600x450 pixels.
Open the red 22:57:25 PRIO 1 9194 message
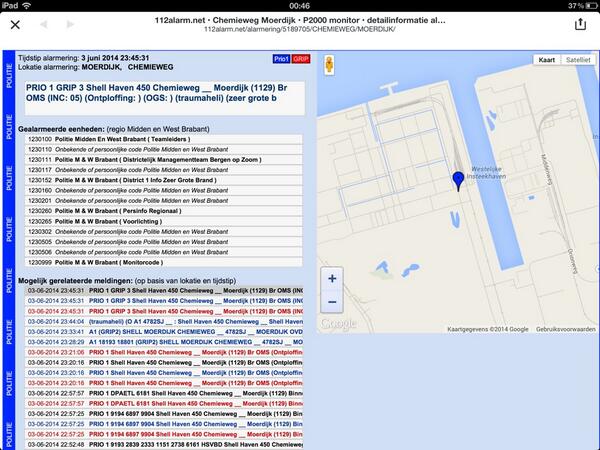[x=165, y=434]
